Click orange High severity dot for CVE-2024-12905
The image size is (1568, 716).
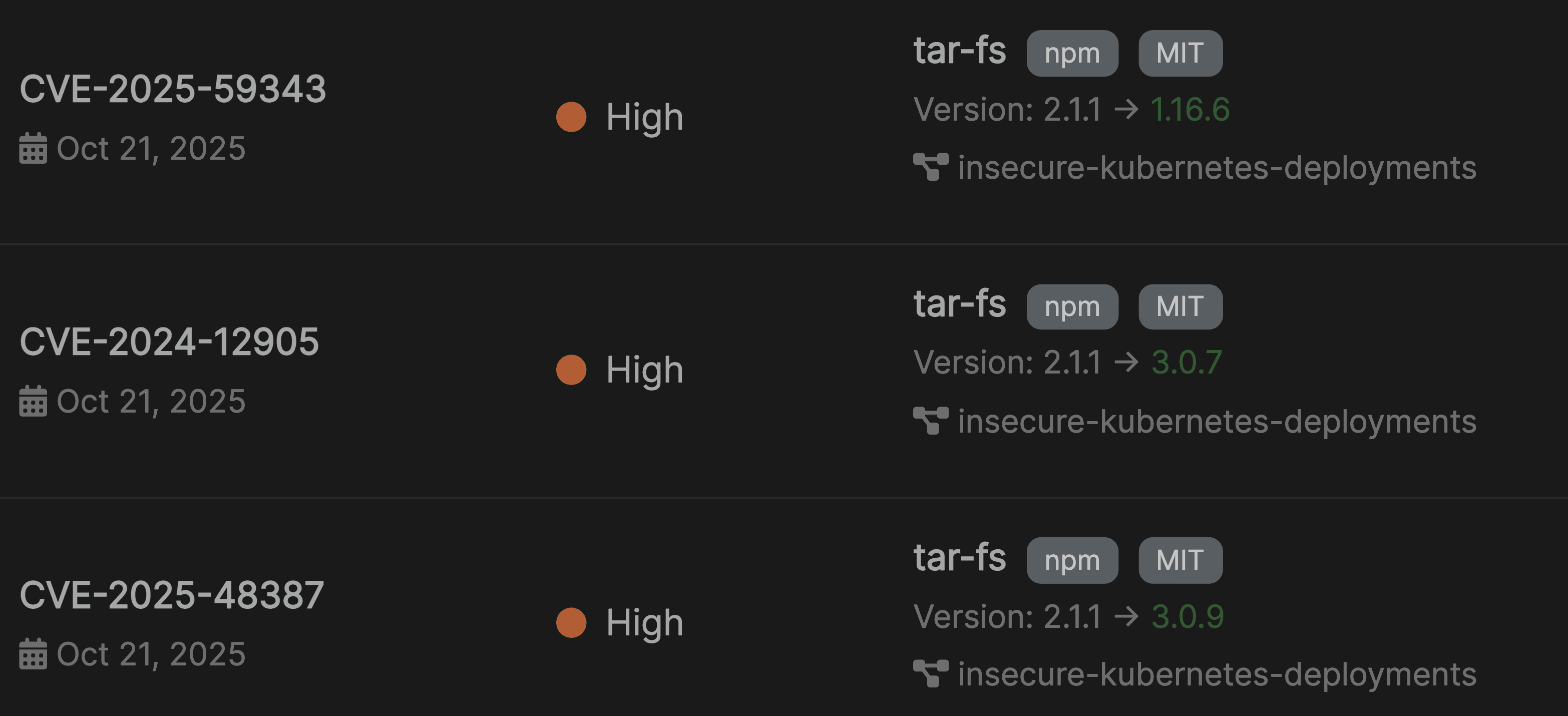point(571,370)
